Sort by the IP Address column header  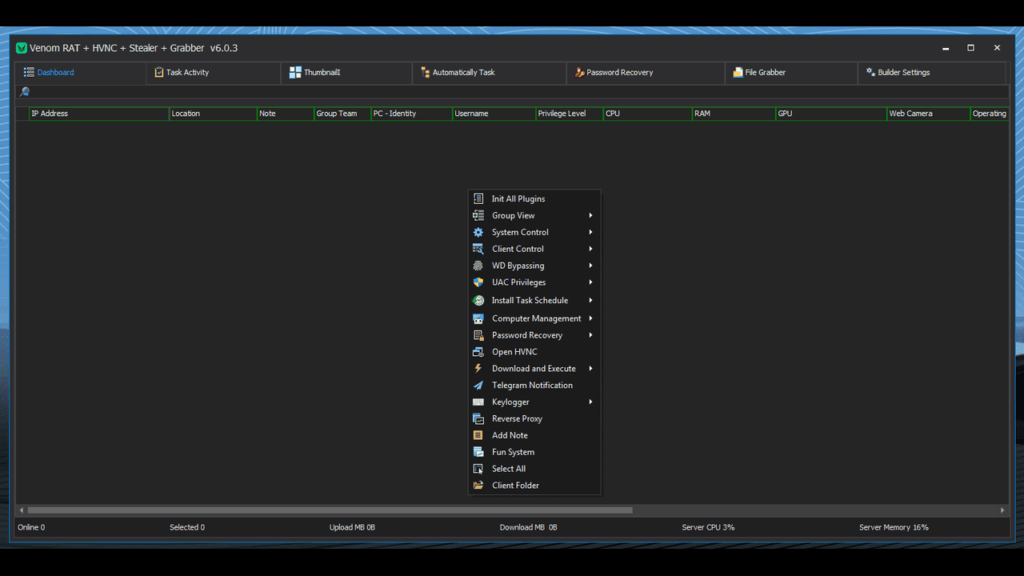(99, 114)
